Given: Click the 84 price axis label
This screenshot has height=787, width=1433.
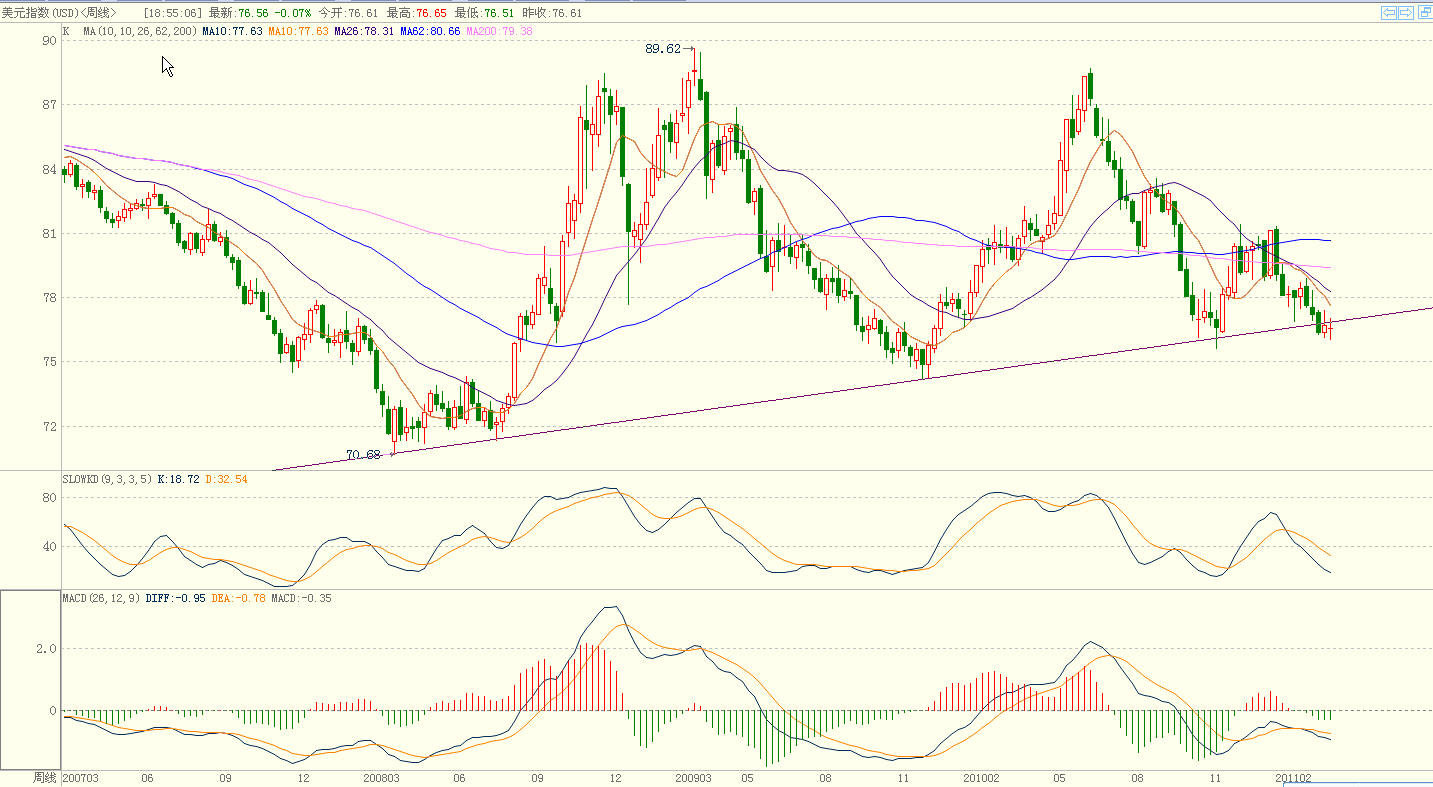Looking at the screenshot, I should [49, 170].
